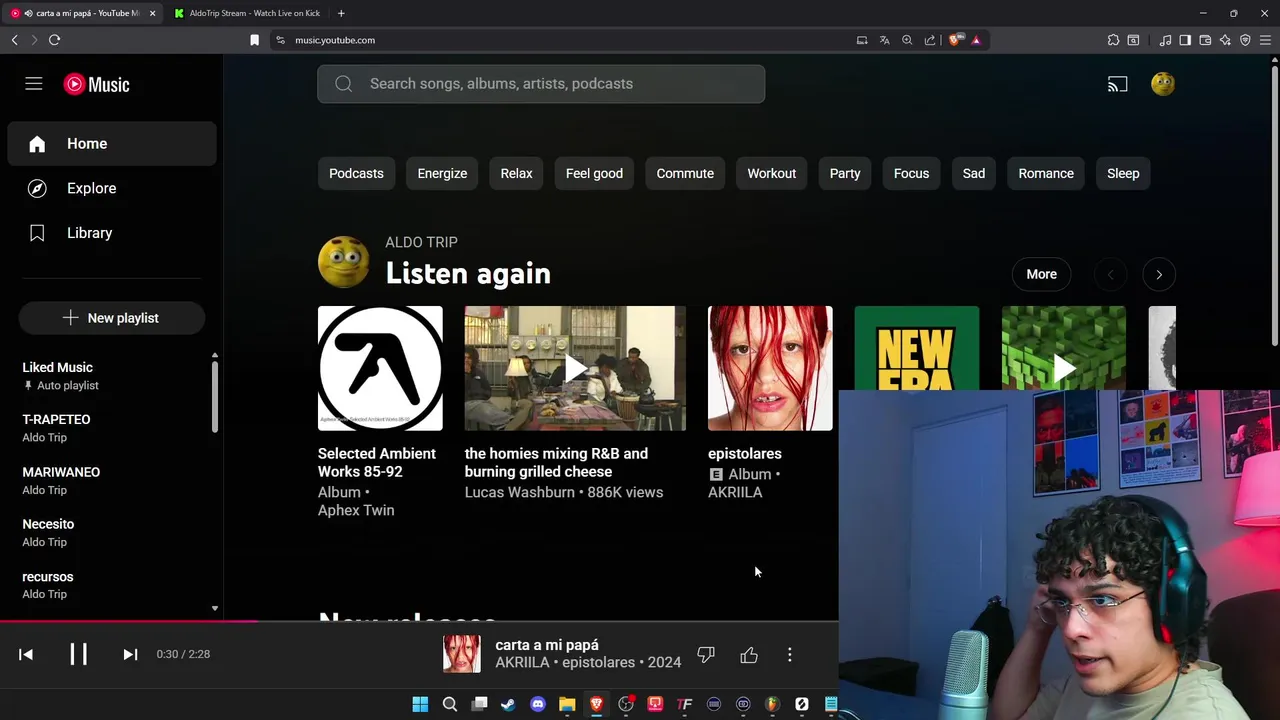Open Brave Rewards triangle icon
Screen dimensions: 1280x720
(x=976, y=40)
